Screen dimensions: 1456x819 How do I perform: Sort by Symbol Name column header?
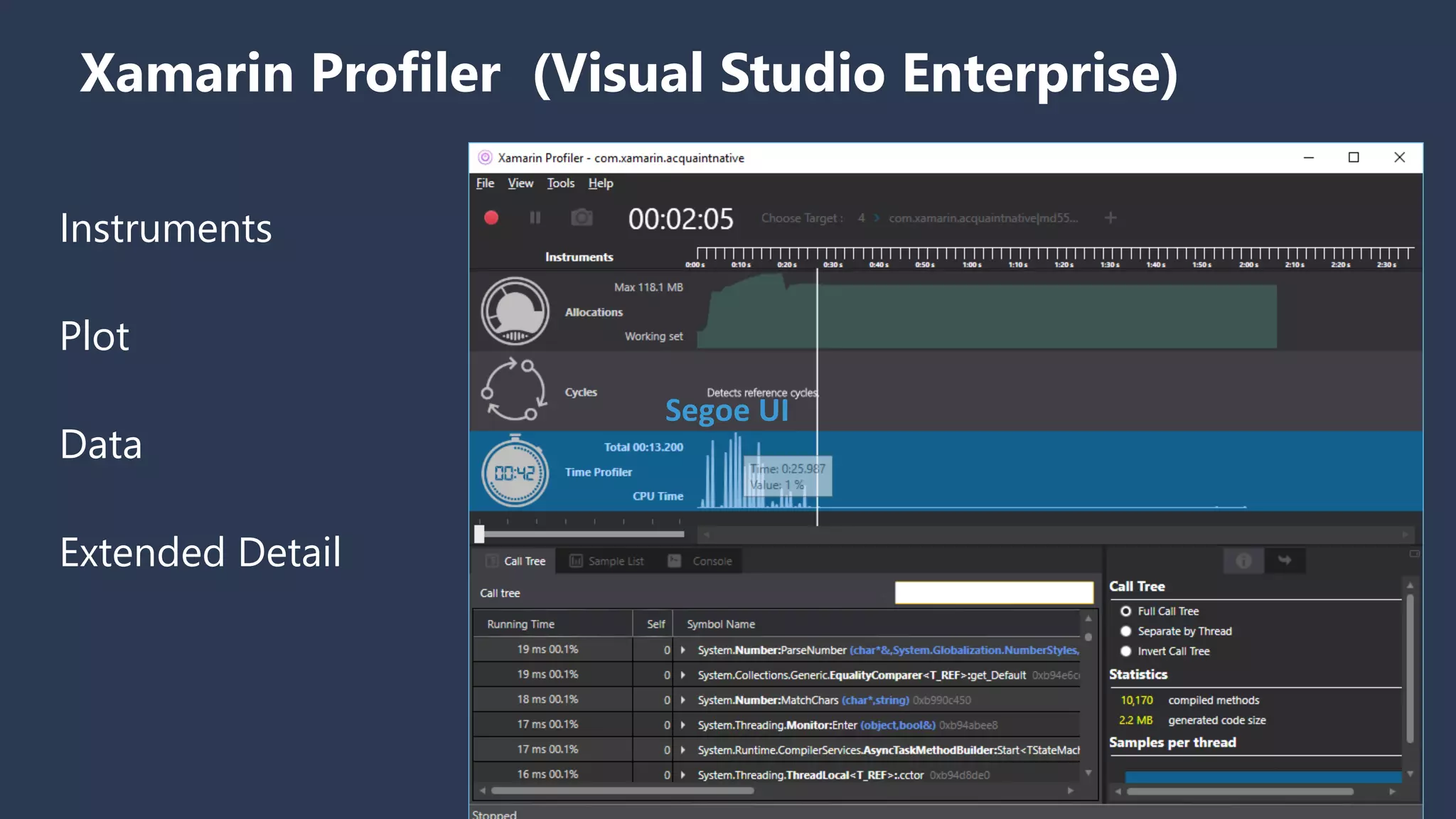click(x=877, y=624)
